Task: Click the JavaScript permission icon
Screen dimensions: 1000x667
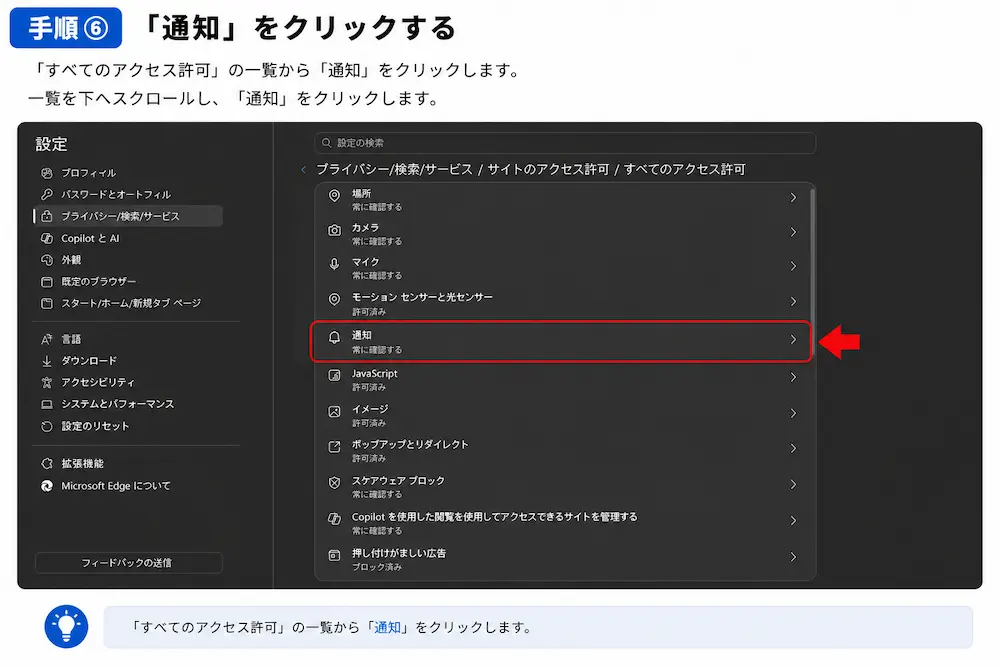Action: [x=334, y=376]
